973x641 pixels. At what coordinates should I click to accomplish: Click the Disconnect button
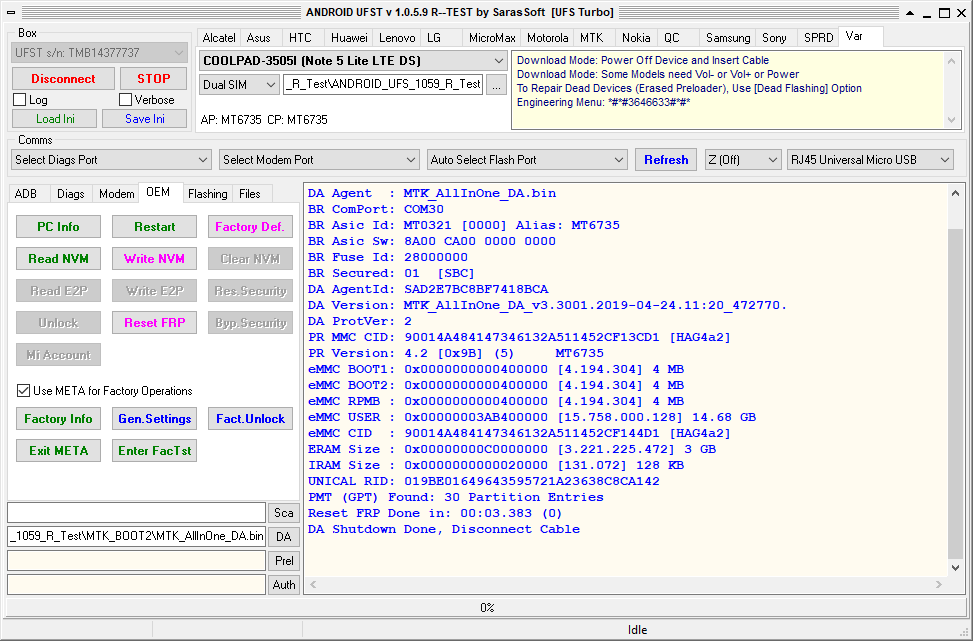tap(63, 79)
